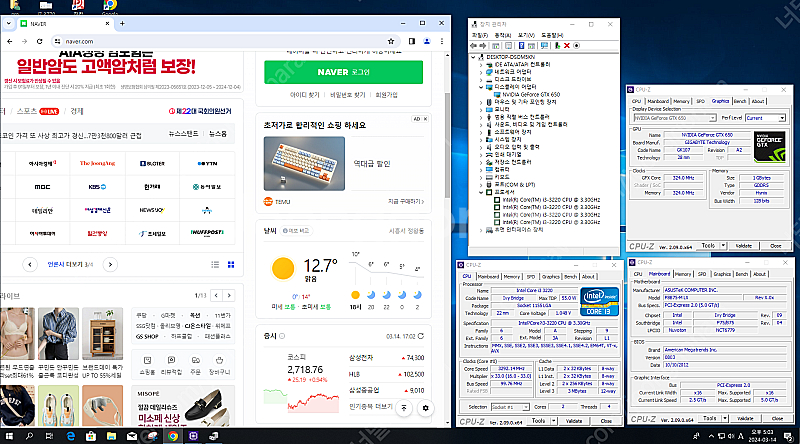Viewport: 800px width, 444px height.
Task: Open Device Manager Help menu
Action: [x=552, y=35]
